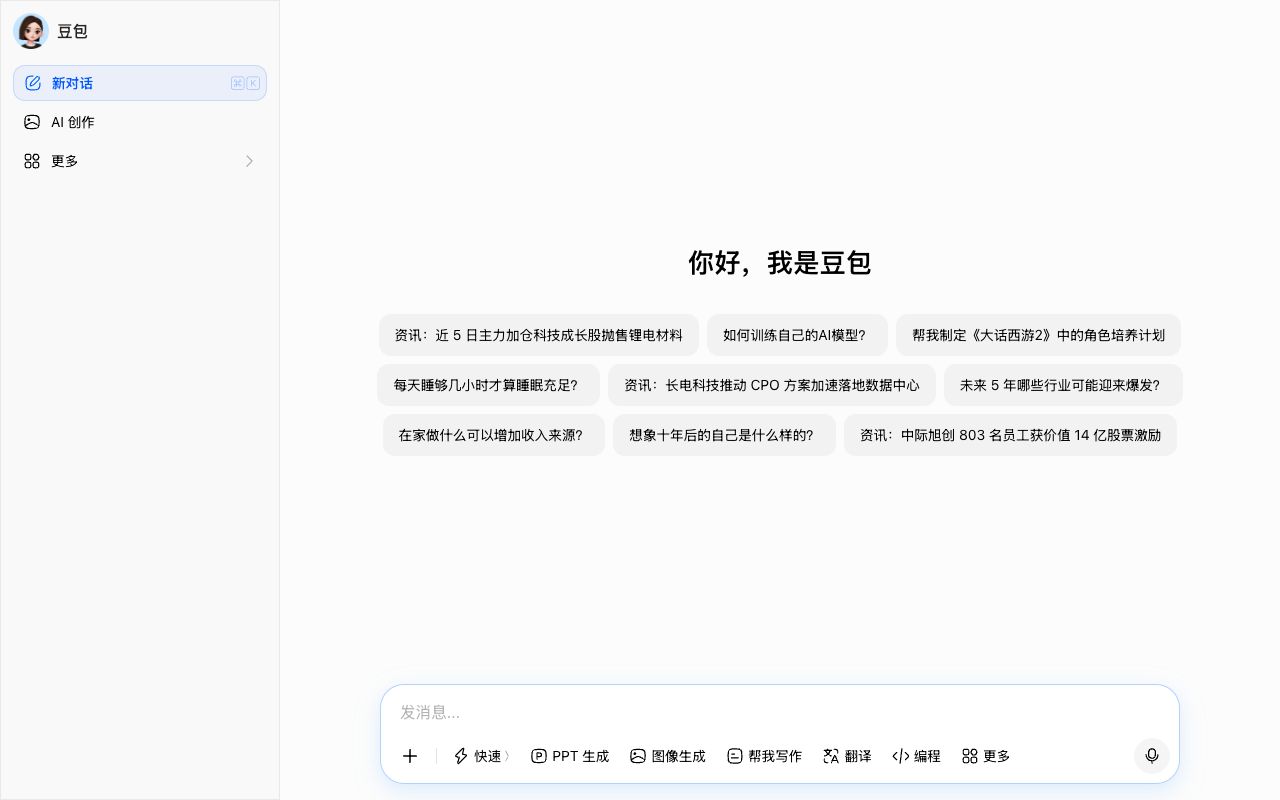Choose the 大话西游2 角色培养计划 suggestion
Viewport: 1280px width, 800px height.
pyautogui.click(x=1038, y=335)
